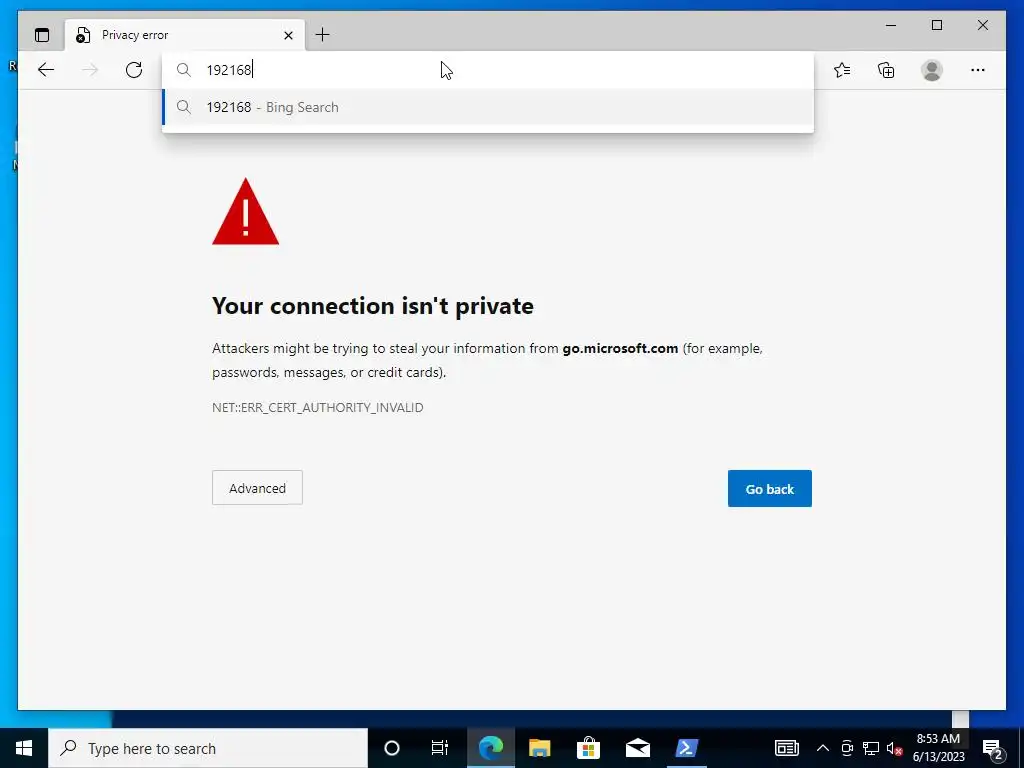The width and height of the screenshot is (1024, 768).
Task: Go back using the back arrow
Action: pos(46,70)
